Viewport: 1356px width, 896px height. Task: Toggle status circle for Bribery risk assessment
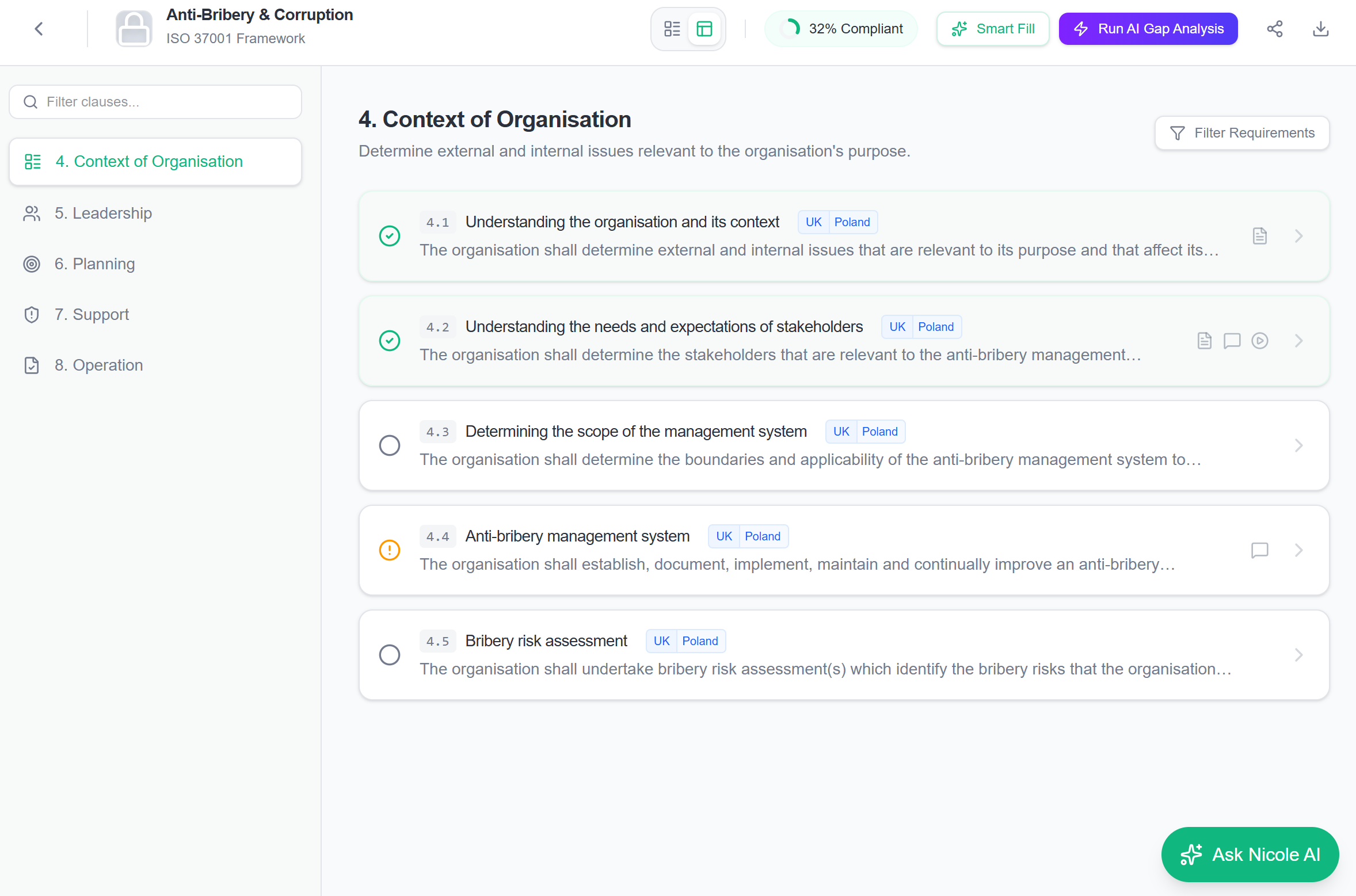click(390, 655)
